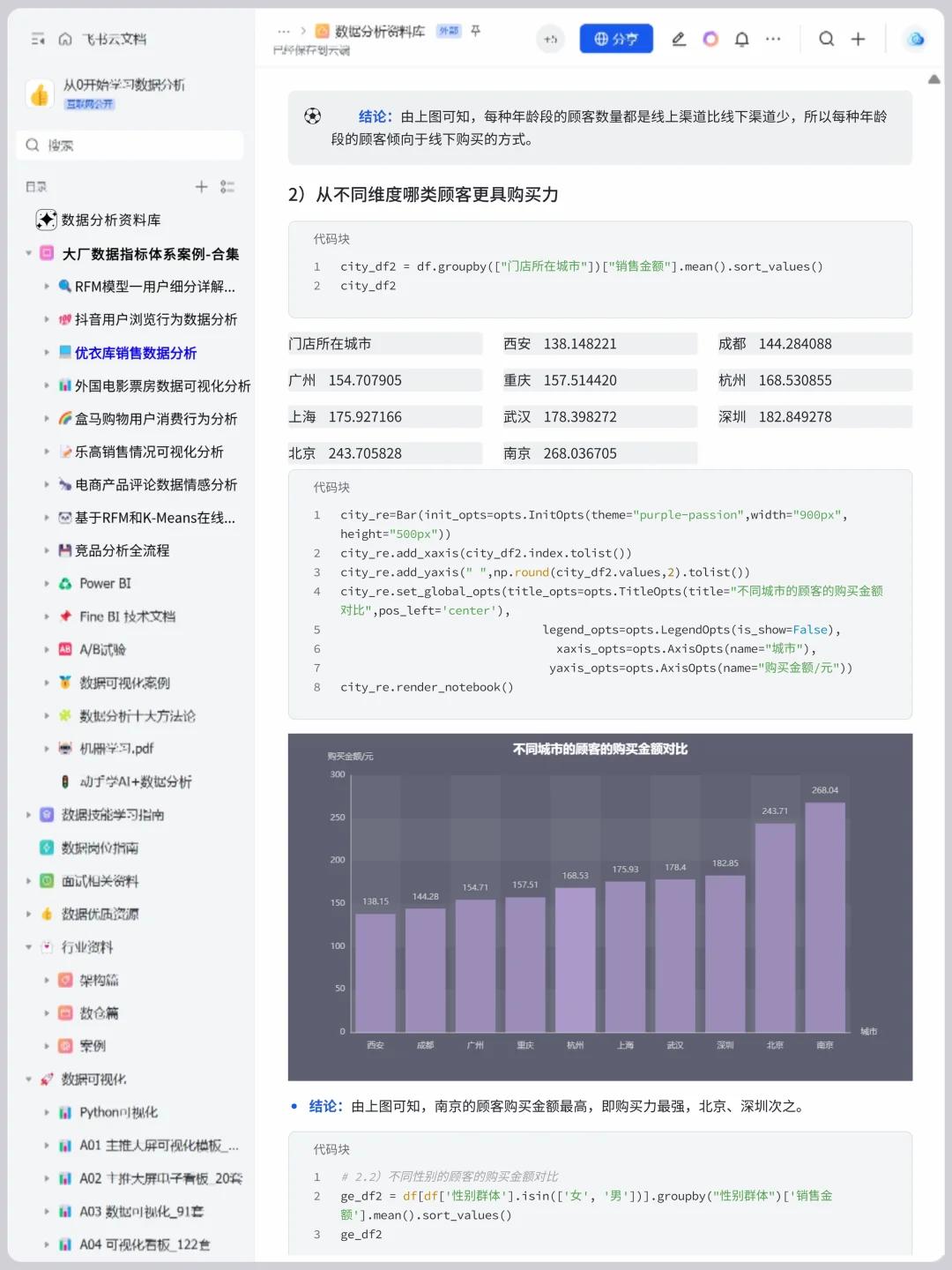Click the plus icon to create new content
This screenshot has height=1270, width=952.
click(858, 39)
